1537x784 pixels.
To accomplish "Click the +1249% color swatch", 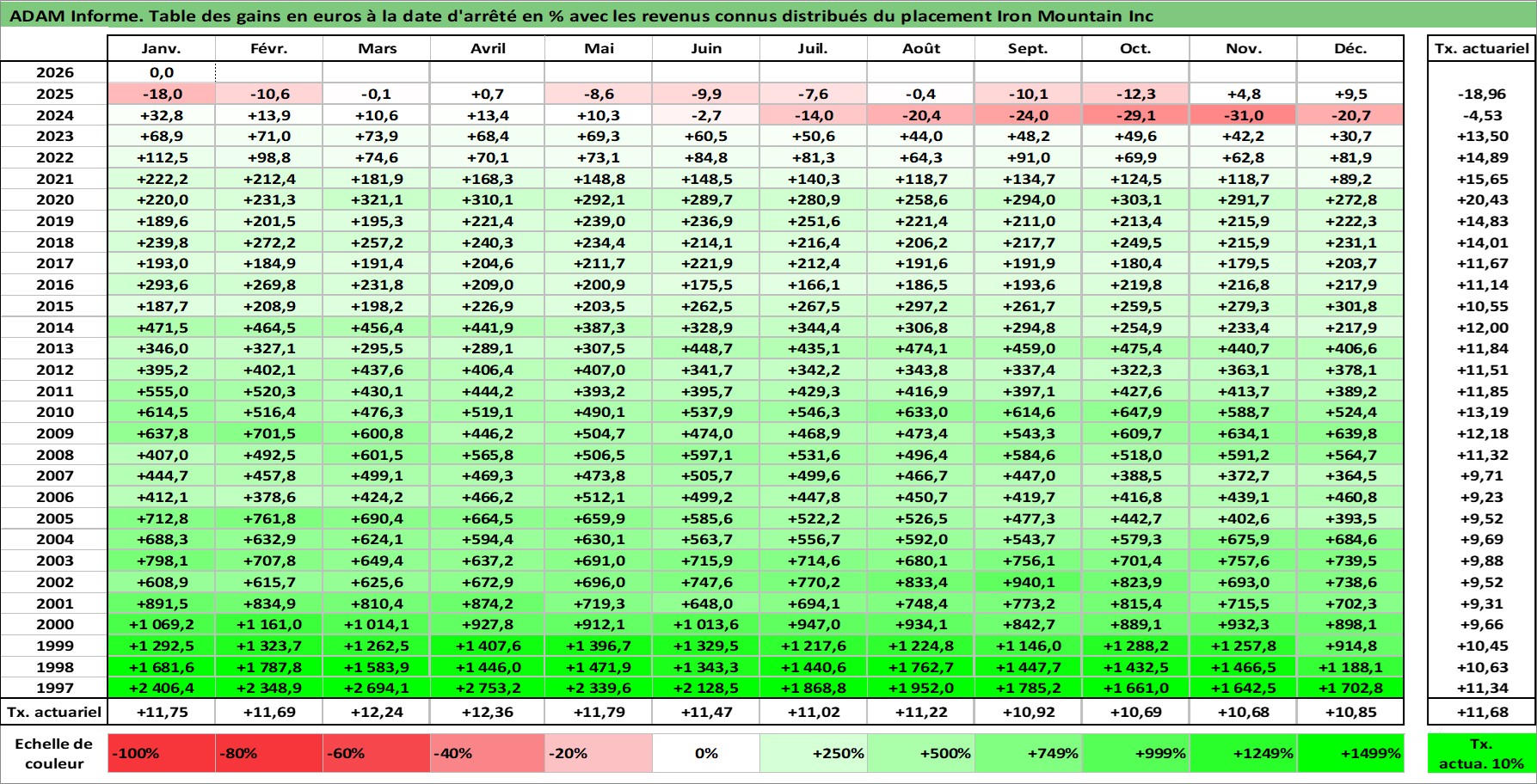I will 1244,753.
